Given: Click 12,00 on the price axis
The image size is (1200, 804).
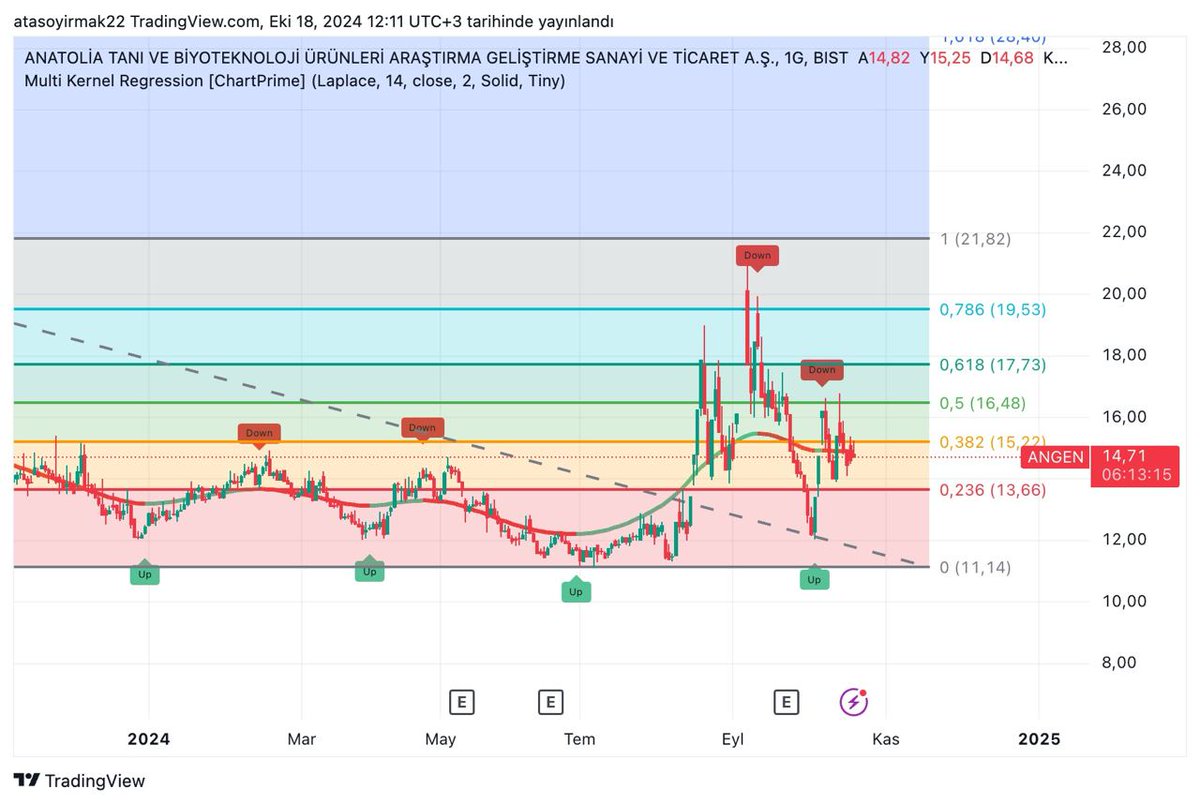Looking at the screenshot, I should (x=1123, y=539).
